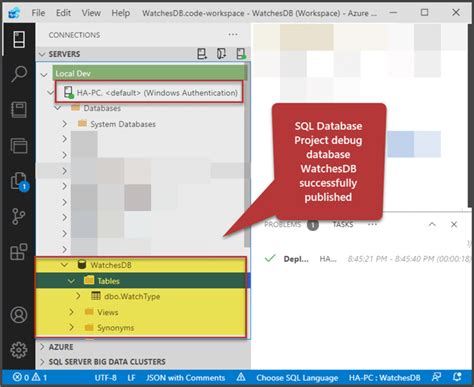This screenshot has height=387, width=474.
Task: Click the feedback icon in status bar
Action: coord(436,378)
